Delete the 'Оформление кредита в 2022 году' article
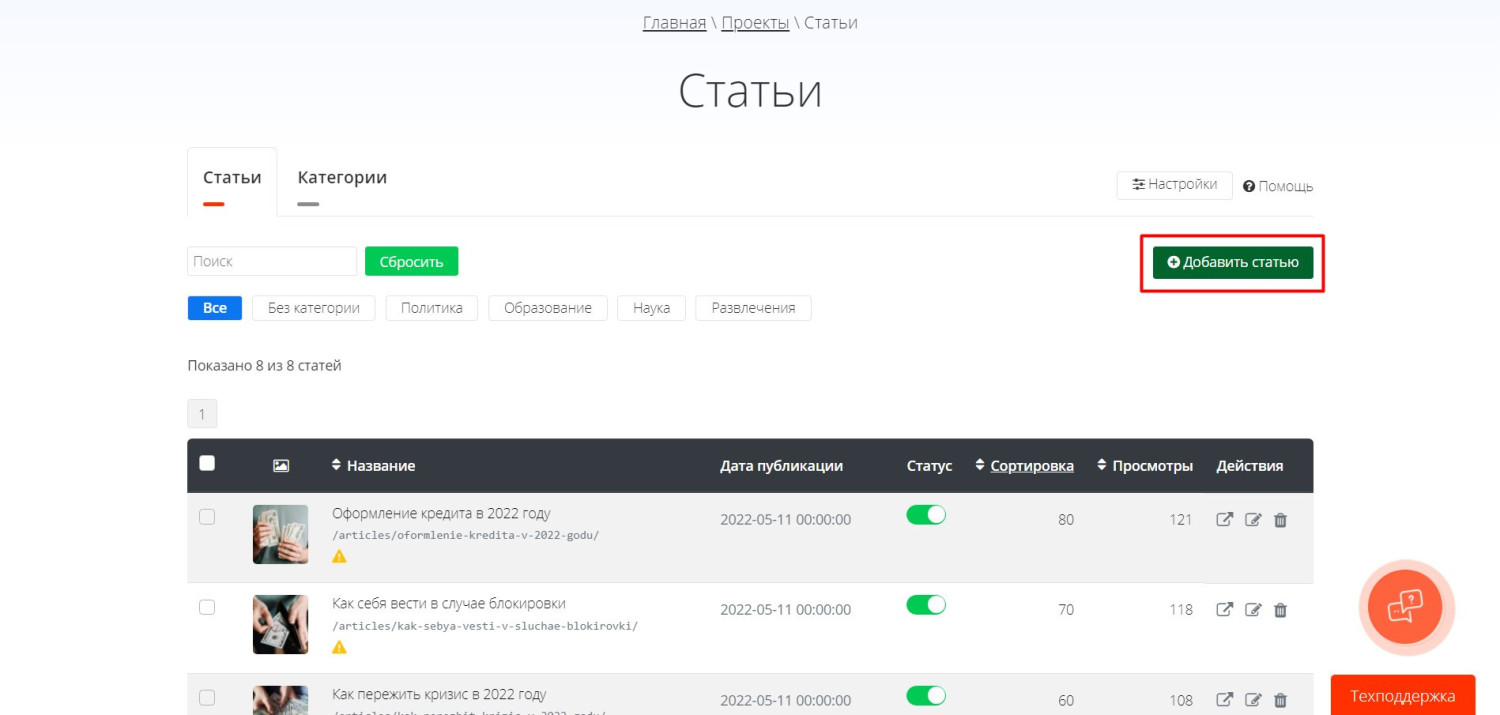This screenshot has height=715, width=1500. 1280,520
